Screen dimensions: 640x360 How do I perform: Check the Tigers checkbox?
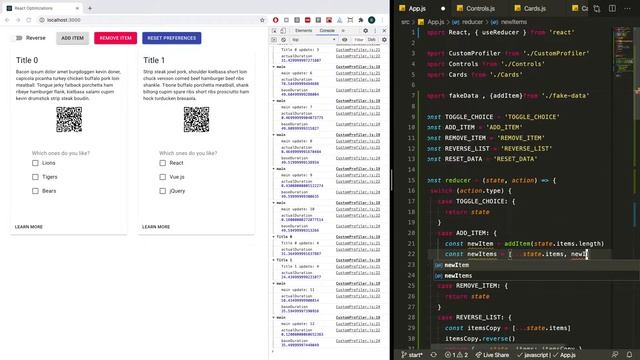pyautogui.click(x=35, y=177)
